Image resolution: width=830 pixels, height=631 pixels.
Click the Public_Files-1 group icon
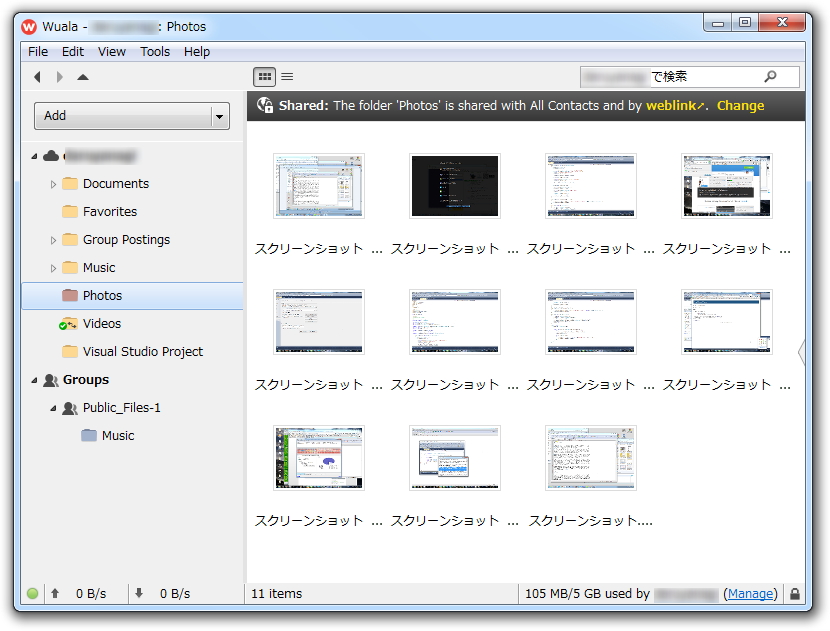coord(70,408)
